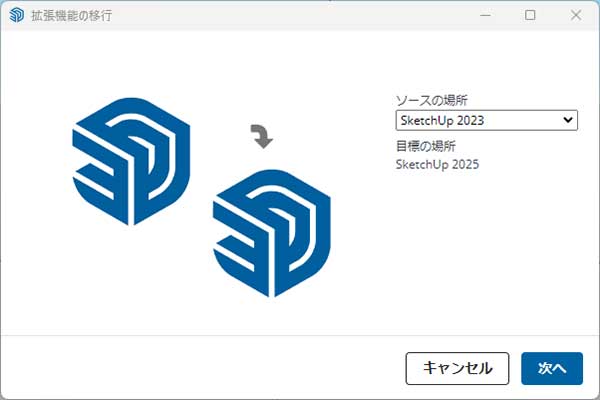
Task: Click the chevron arrow of the source dropdown
Action: click(x=568, y=120)
